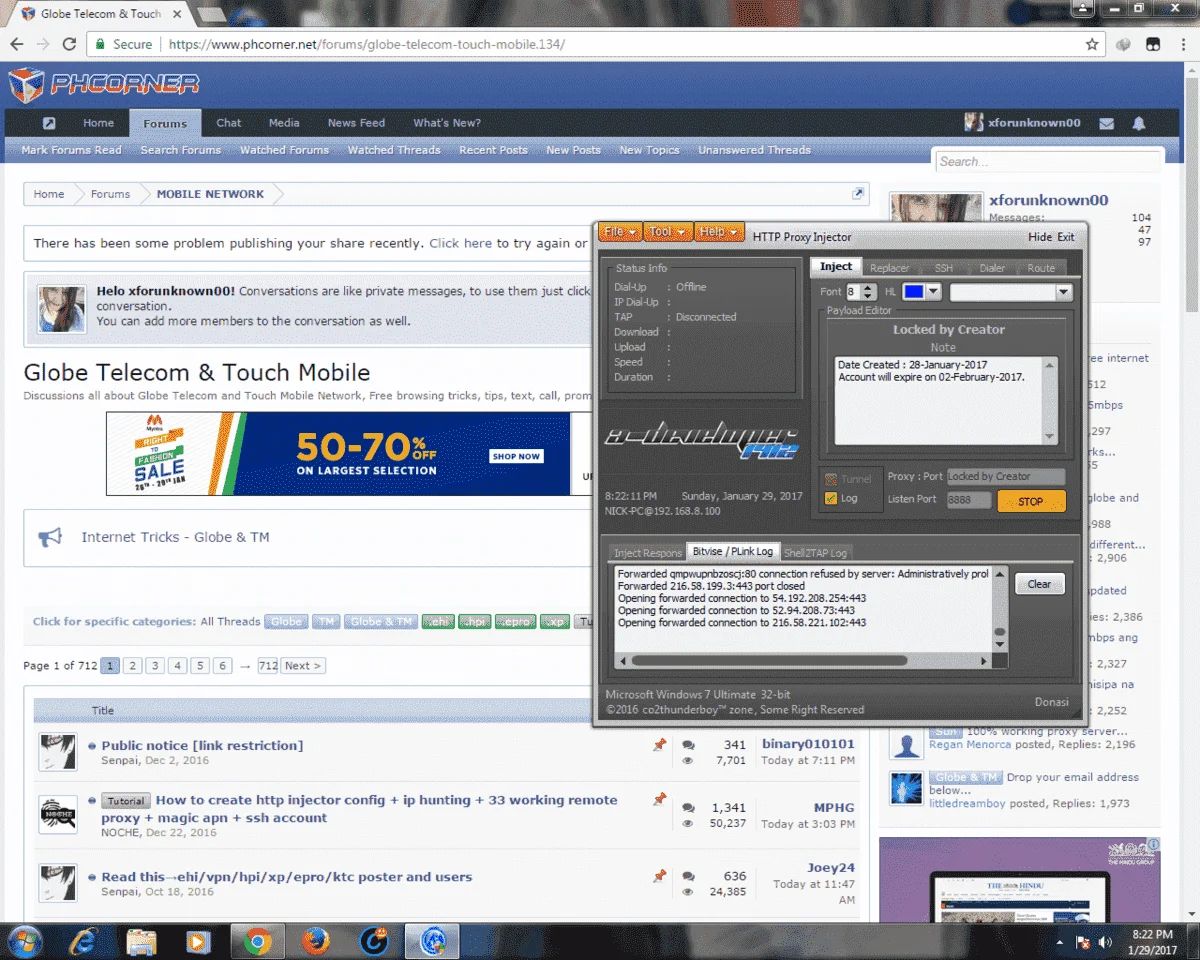Open the media player taskbar icon

point(199,941)
